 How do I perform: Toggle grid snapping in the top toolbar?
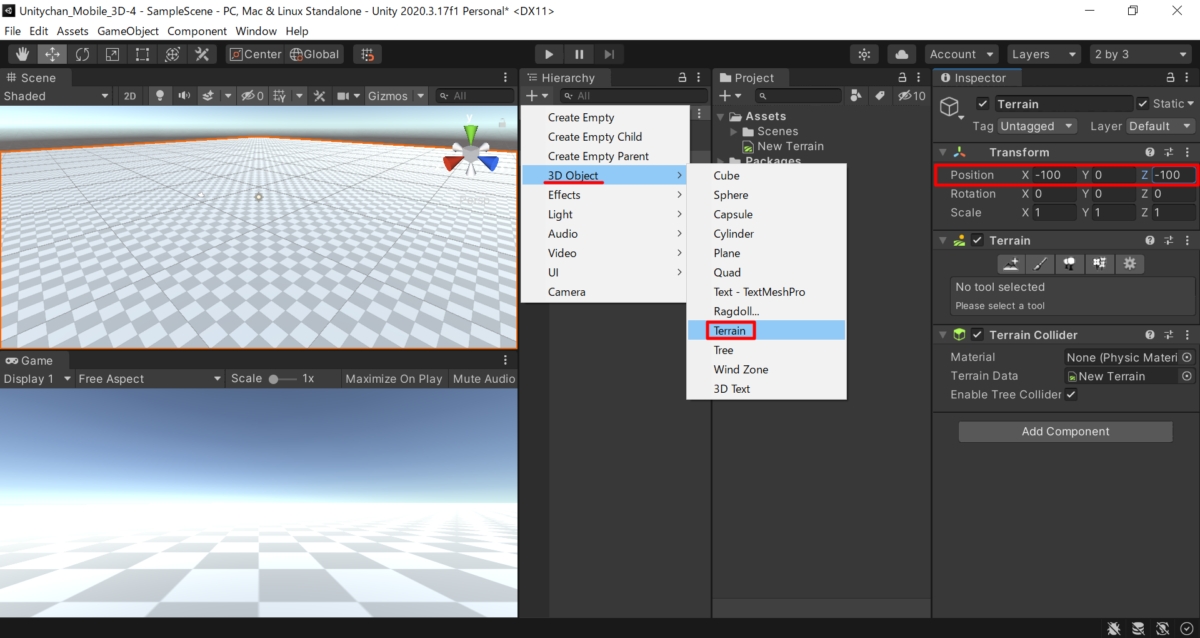pos(368,54)
